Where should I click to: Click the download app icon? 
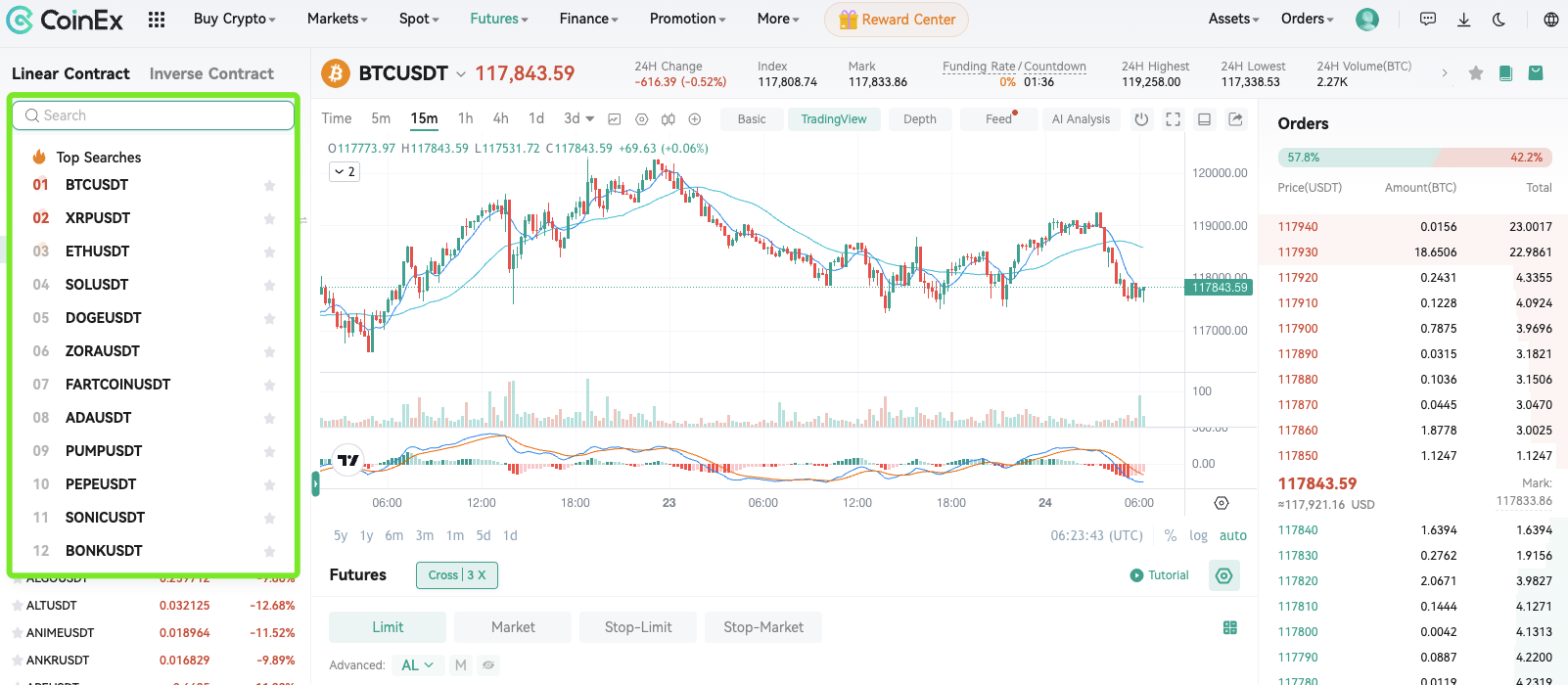tap(1464, 20)
